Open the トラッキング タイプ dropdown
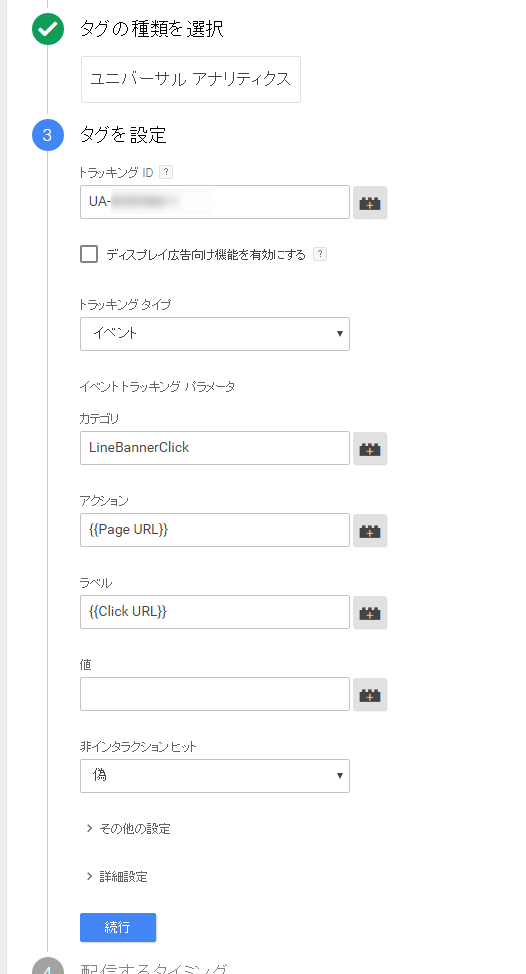The image size is (526, 974). [215, 334]
